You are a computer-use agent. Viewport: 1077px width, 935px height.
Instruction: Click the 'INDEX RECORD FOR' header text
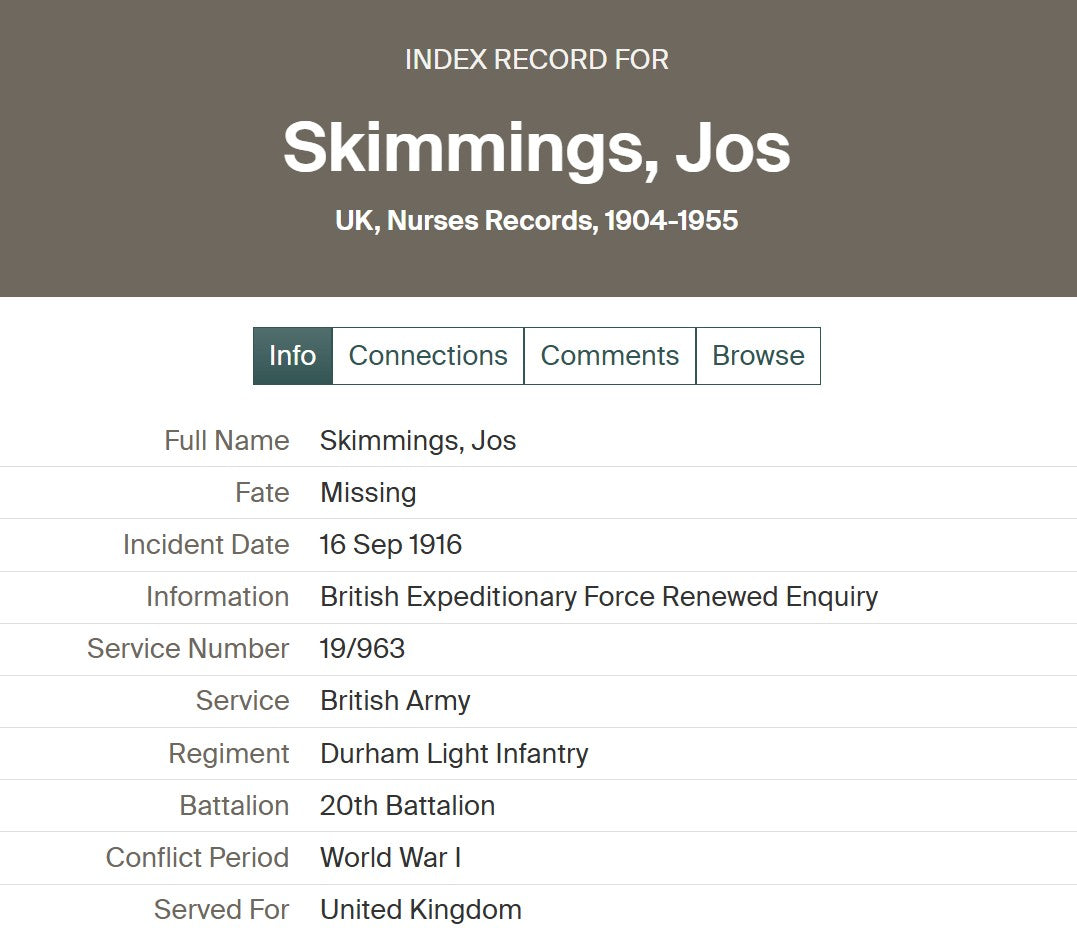tap(537, 60)
